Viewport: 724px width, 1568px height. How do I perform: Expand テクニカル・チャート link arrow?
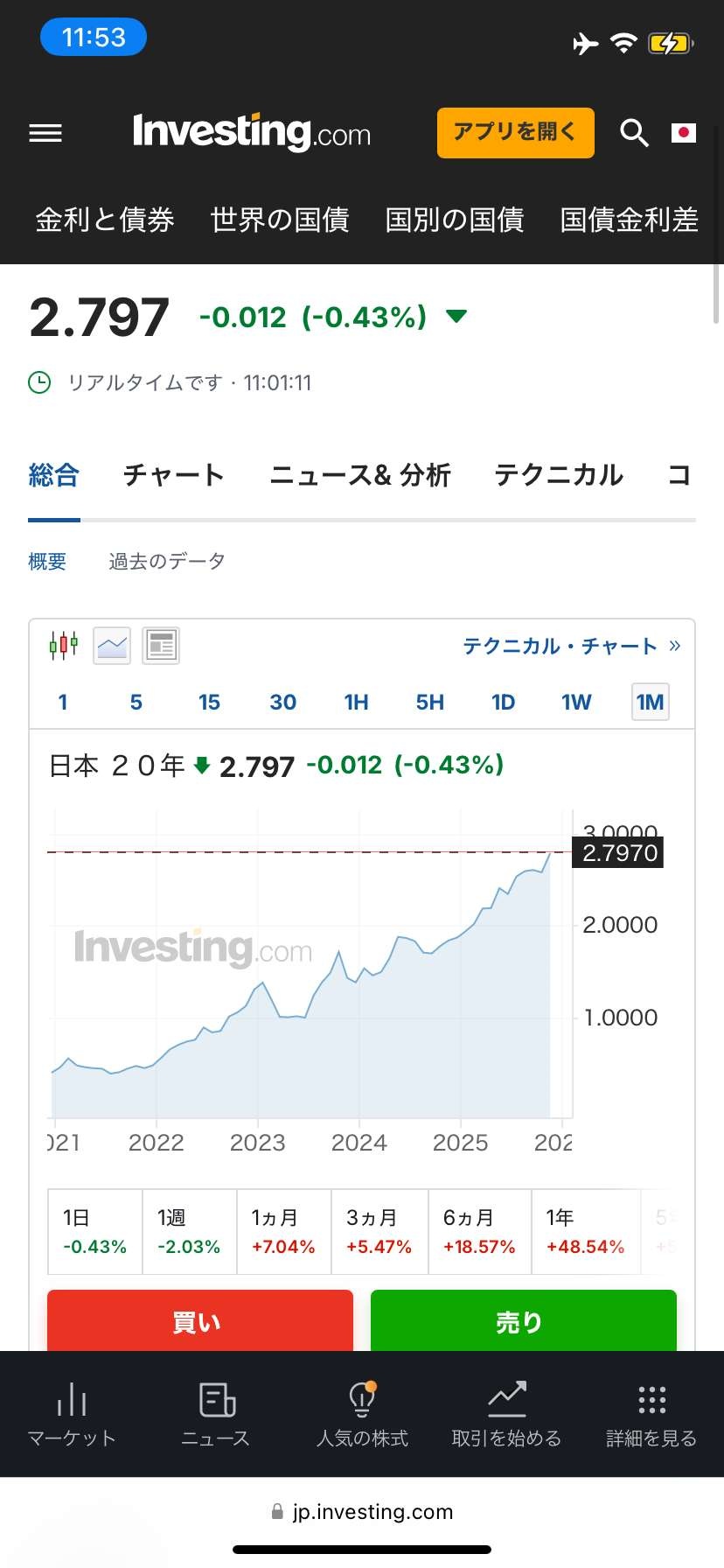(674, 646)
